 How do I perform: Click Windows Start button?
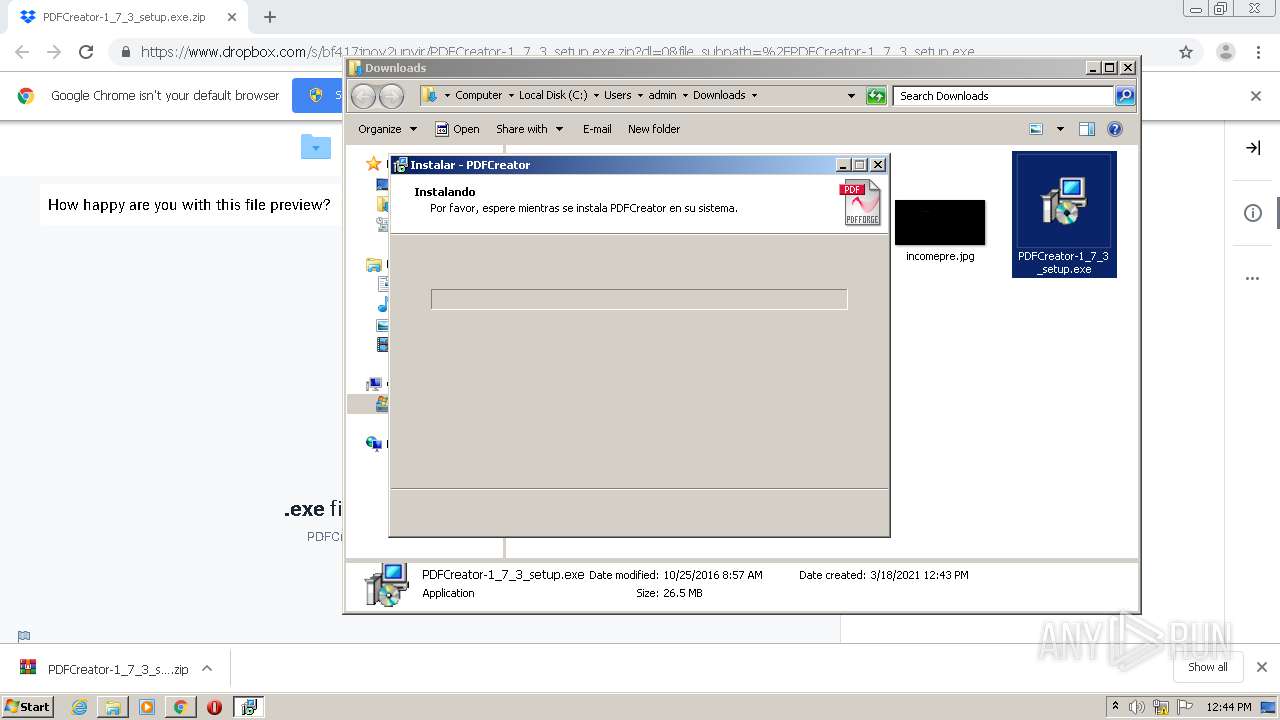28,706
